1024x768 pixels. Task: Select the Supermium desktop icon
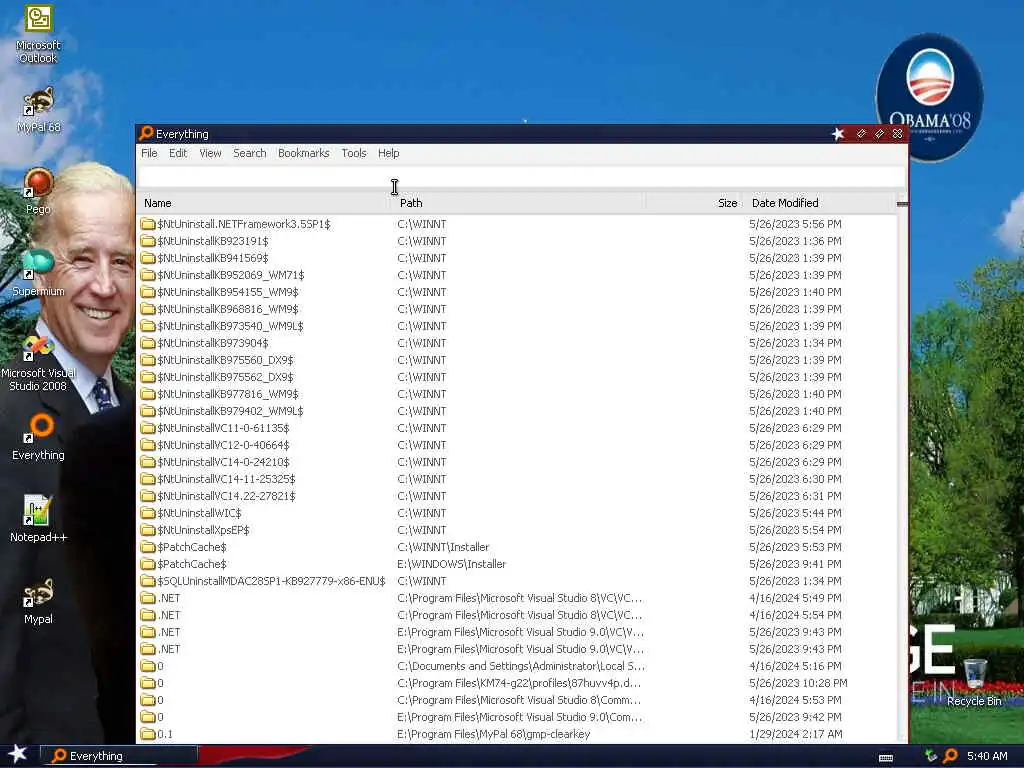coord(39,274)
